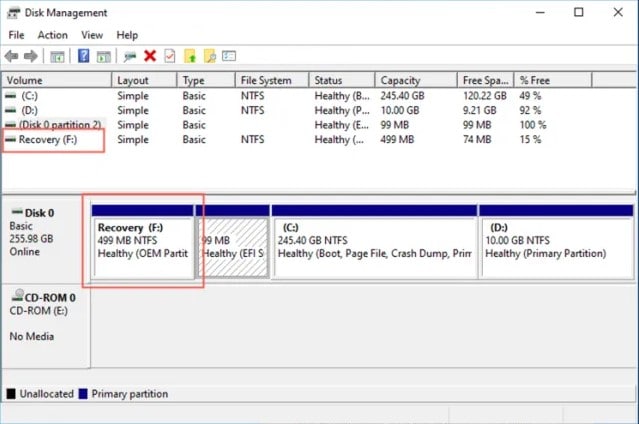Open the View menu
Viewport: 639px width, 424px height.
92,35
